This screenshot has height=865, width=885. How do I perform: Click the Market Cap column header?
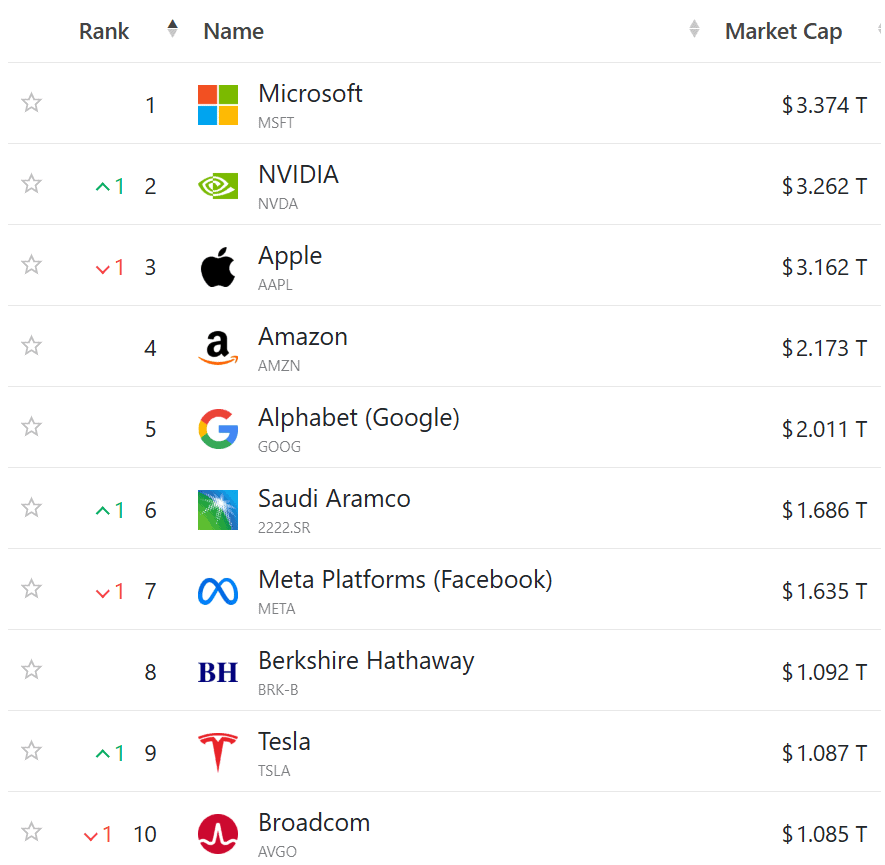[x=783, y=32]
